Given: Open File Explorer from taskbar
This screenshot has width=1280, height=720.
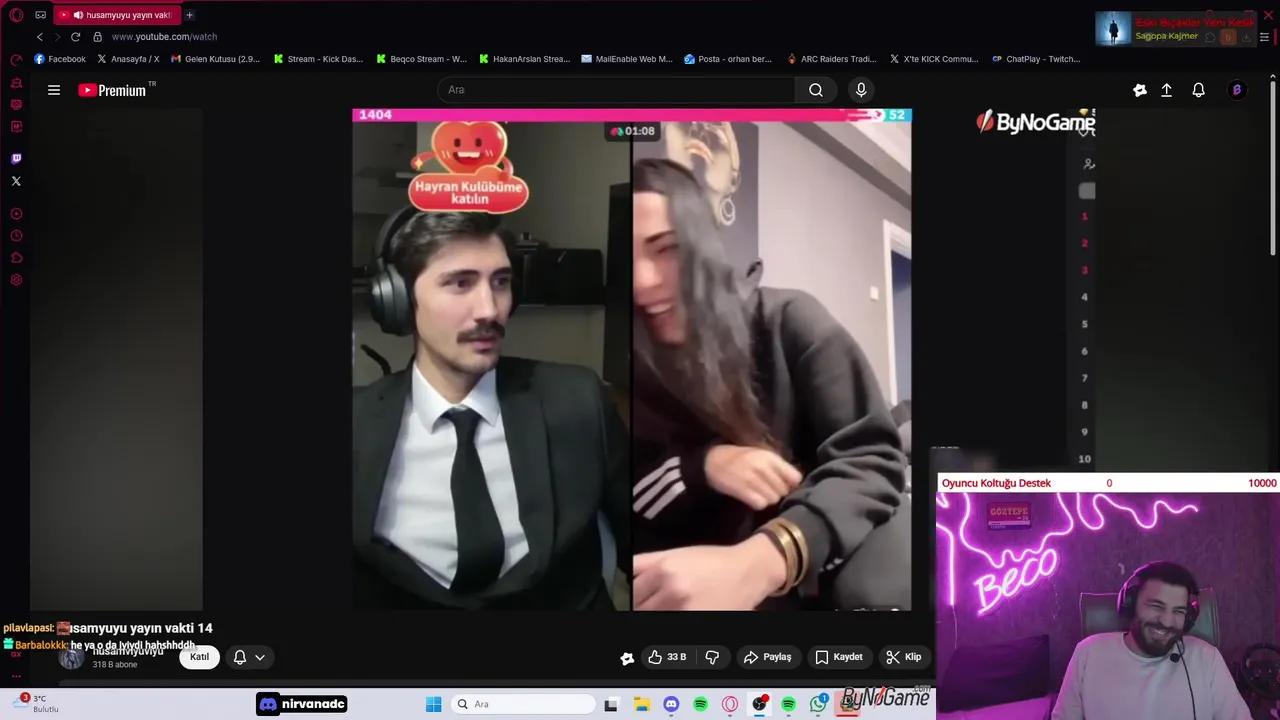Looking at the screenshot, I should click(641, 704).
